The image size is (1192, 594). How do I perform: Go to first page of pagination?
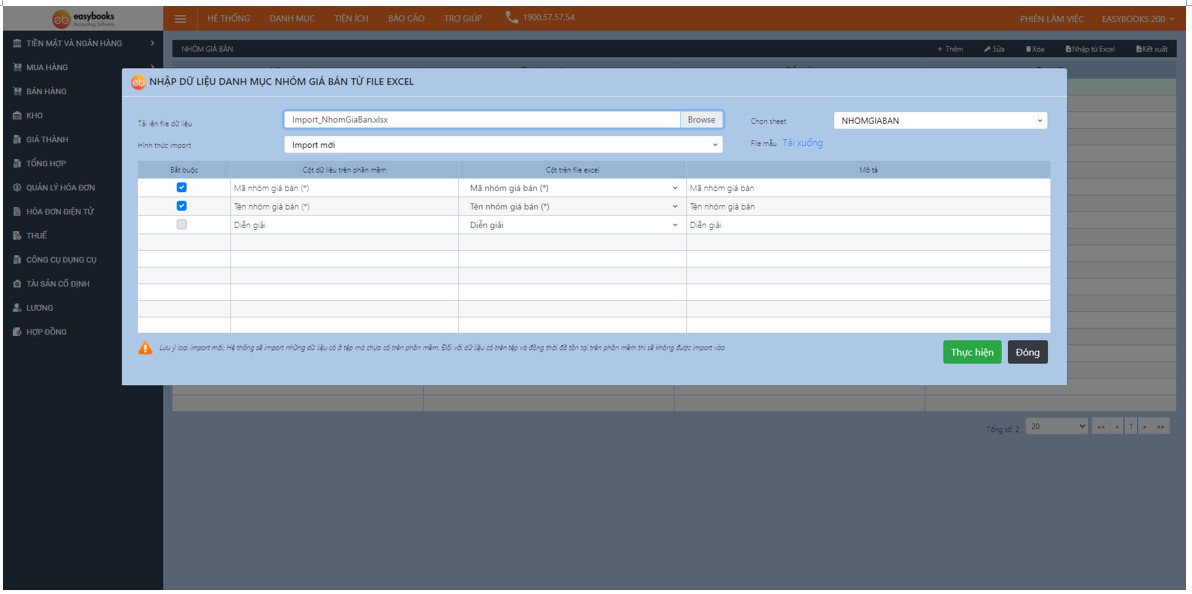point(1100,427)
